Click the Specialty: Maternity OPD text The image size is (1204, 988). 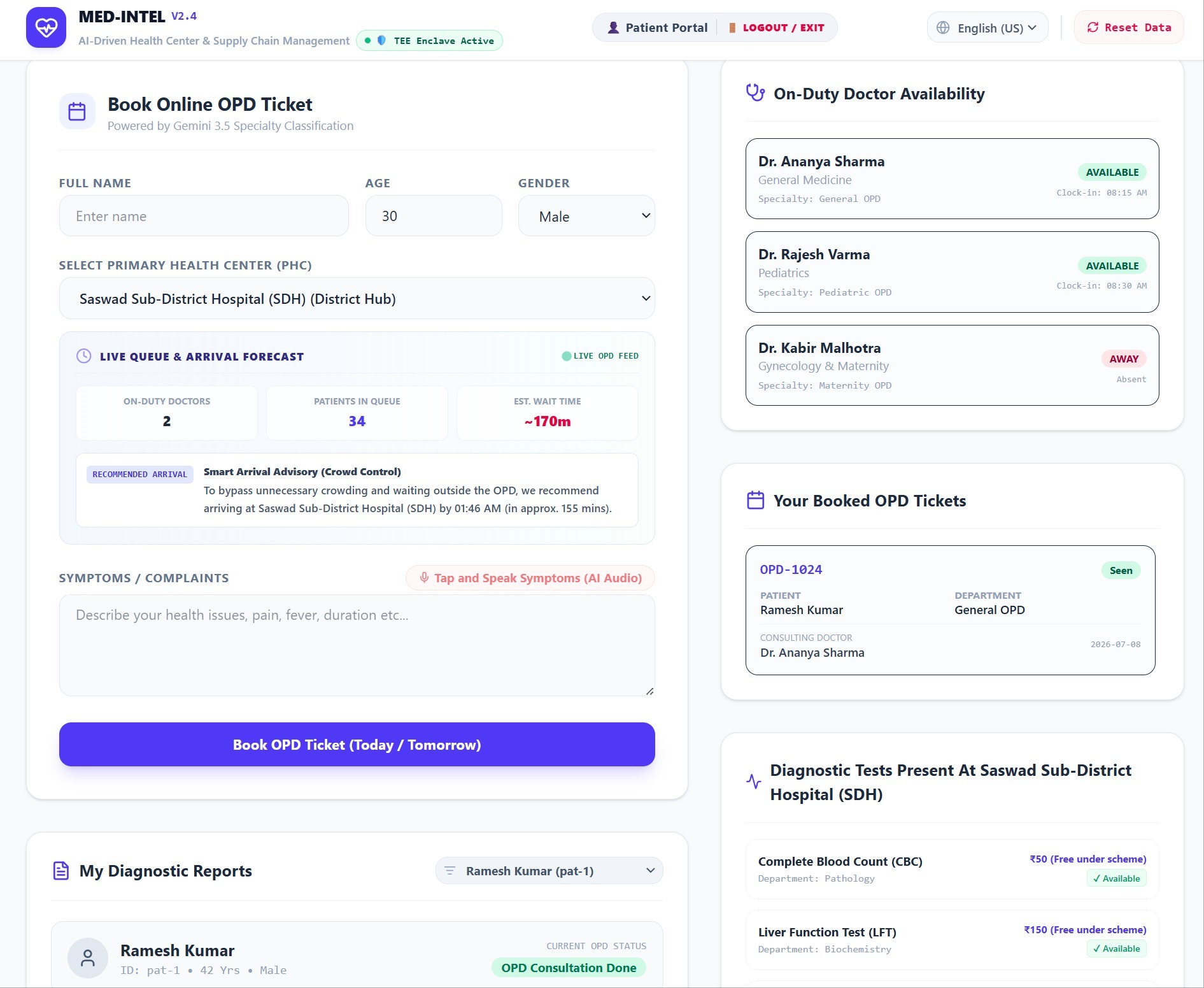point(825,385)
